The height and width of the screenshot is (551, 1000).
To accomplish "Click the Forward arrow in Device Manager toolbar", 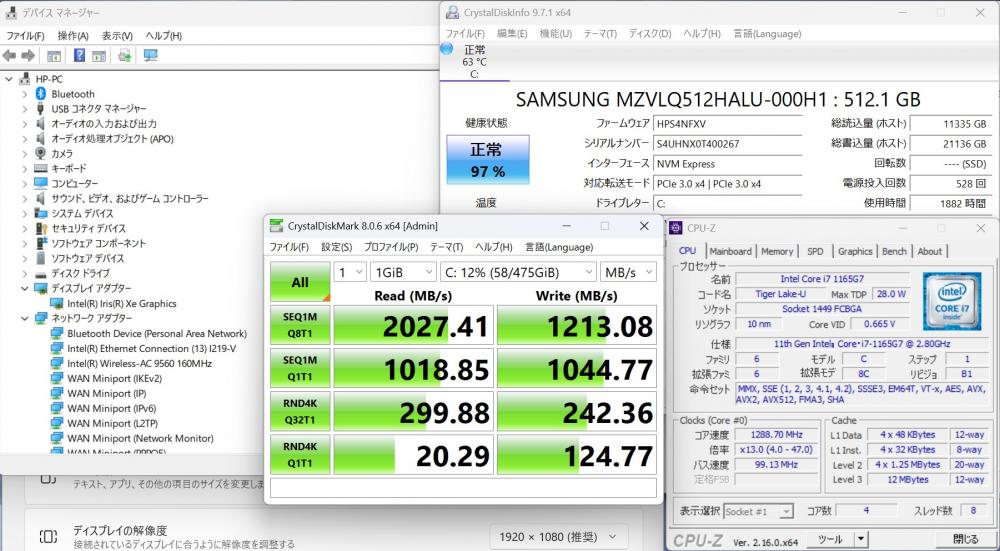I will coord(28,56).
